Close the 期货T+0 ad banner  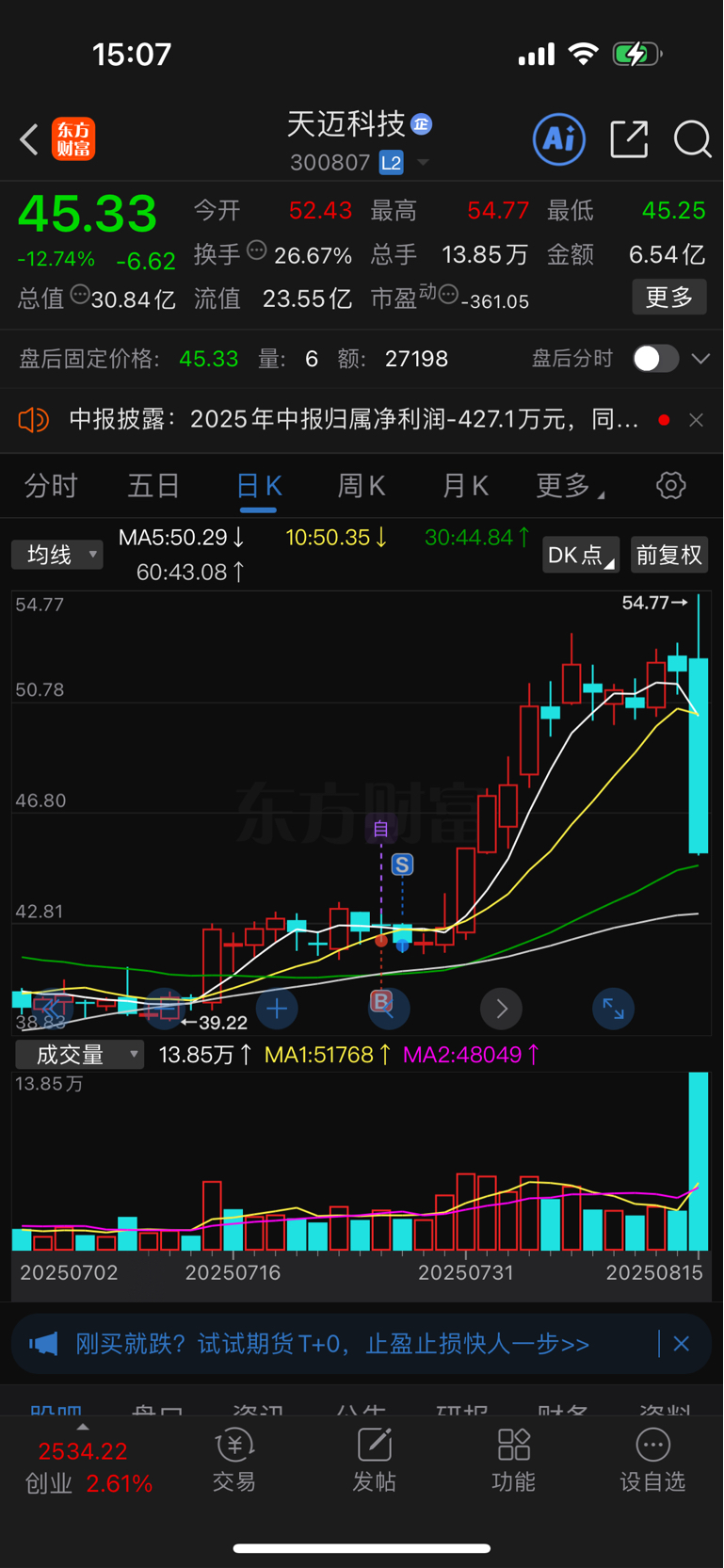(x=682, y=1344)
